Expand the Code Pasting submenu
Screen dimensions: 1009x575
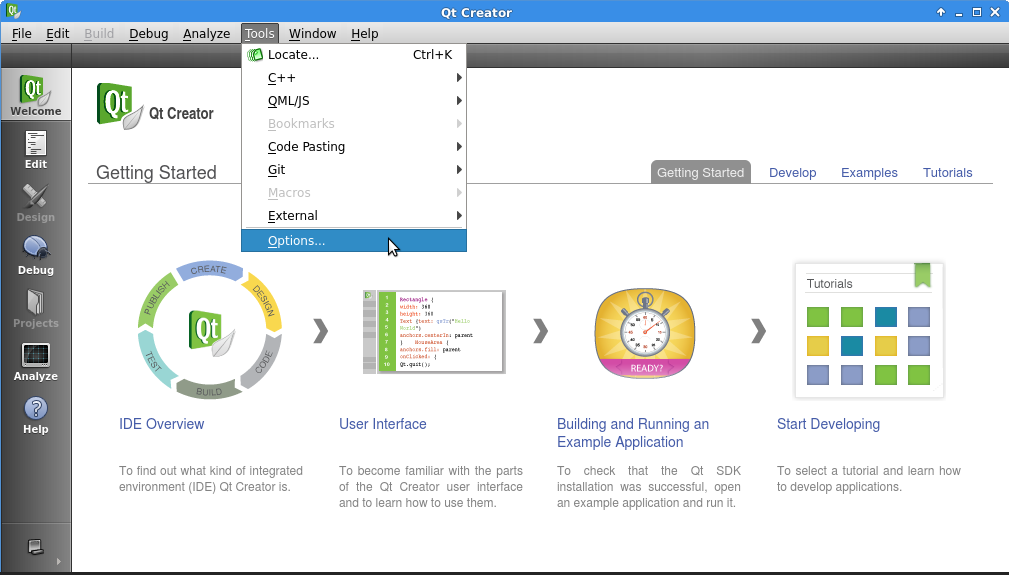[x=354, y=147]
